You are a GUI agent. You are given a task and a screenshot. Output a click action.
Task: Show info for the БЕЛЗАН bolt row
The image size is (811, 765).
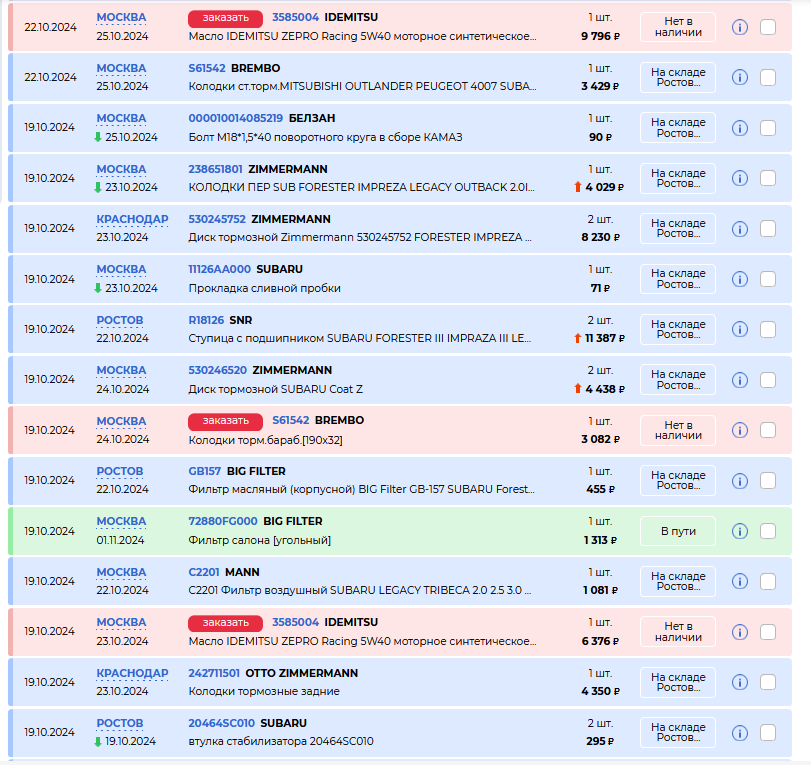click(740, 128)
